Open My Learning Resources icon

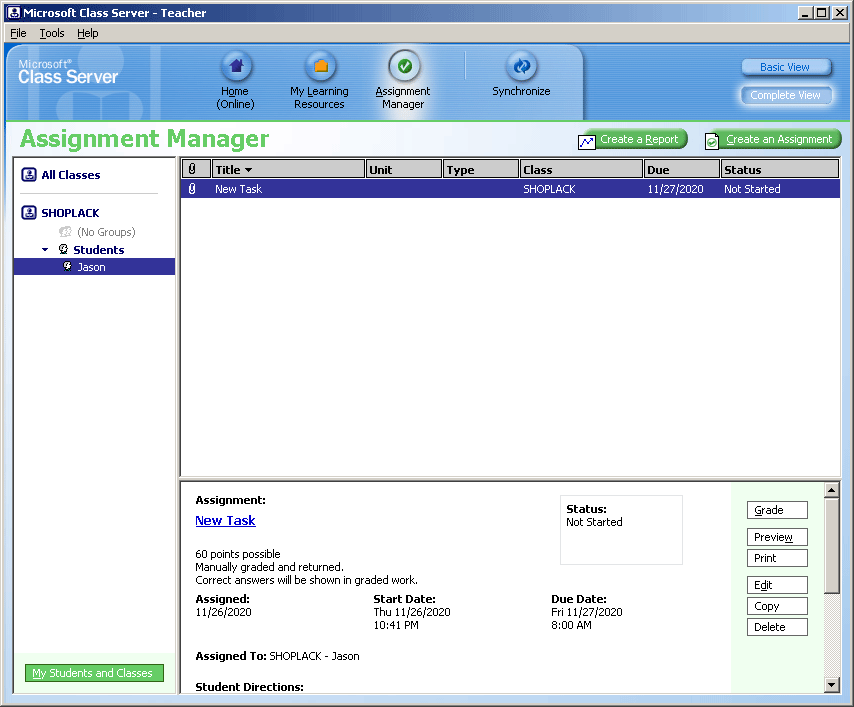tap(320, 66)
